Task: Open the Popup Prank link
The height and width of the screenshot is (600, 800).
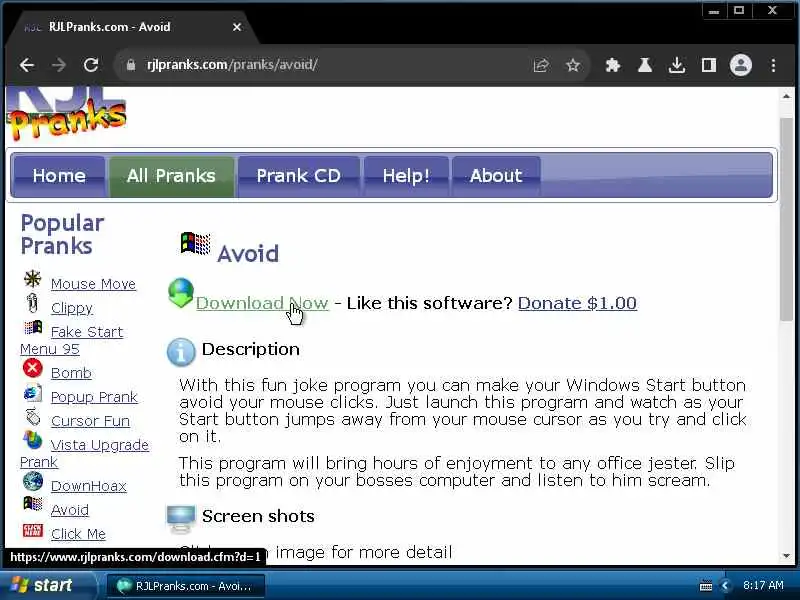Action: 94,397
